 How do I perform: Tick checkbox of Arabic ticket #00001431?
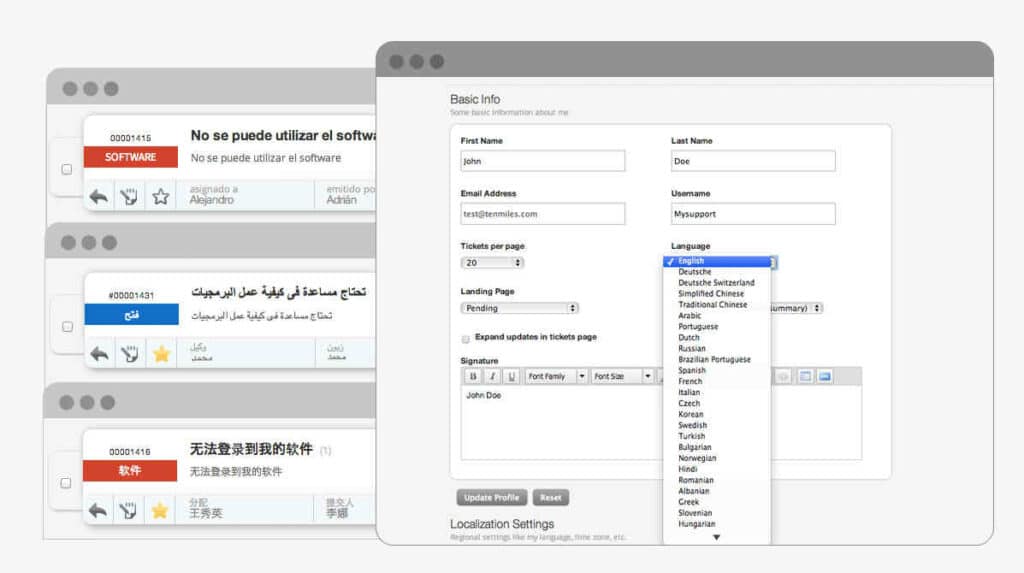point(67,326)
